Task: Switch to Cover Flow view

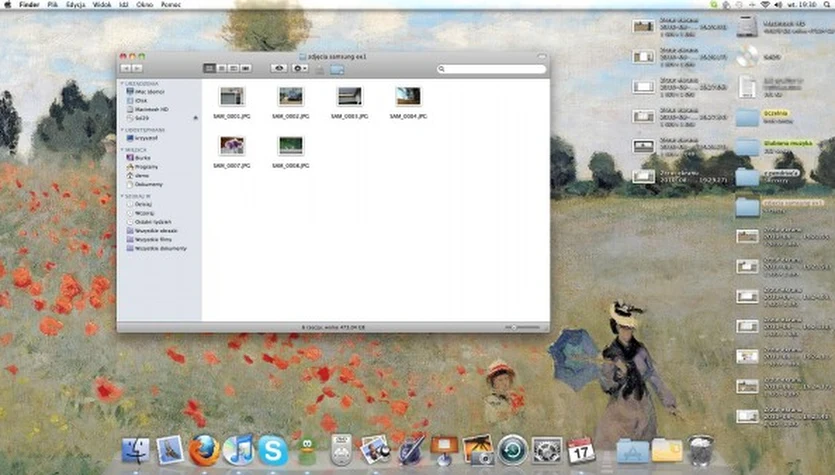Action: point(245,68)
